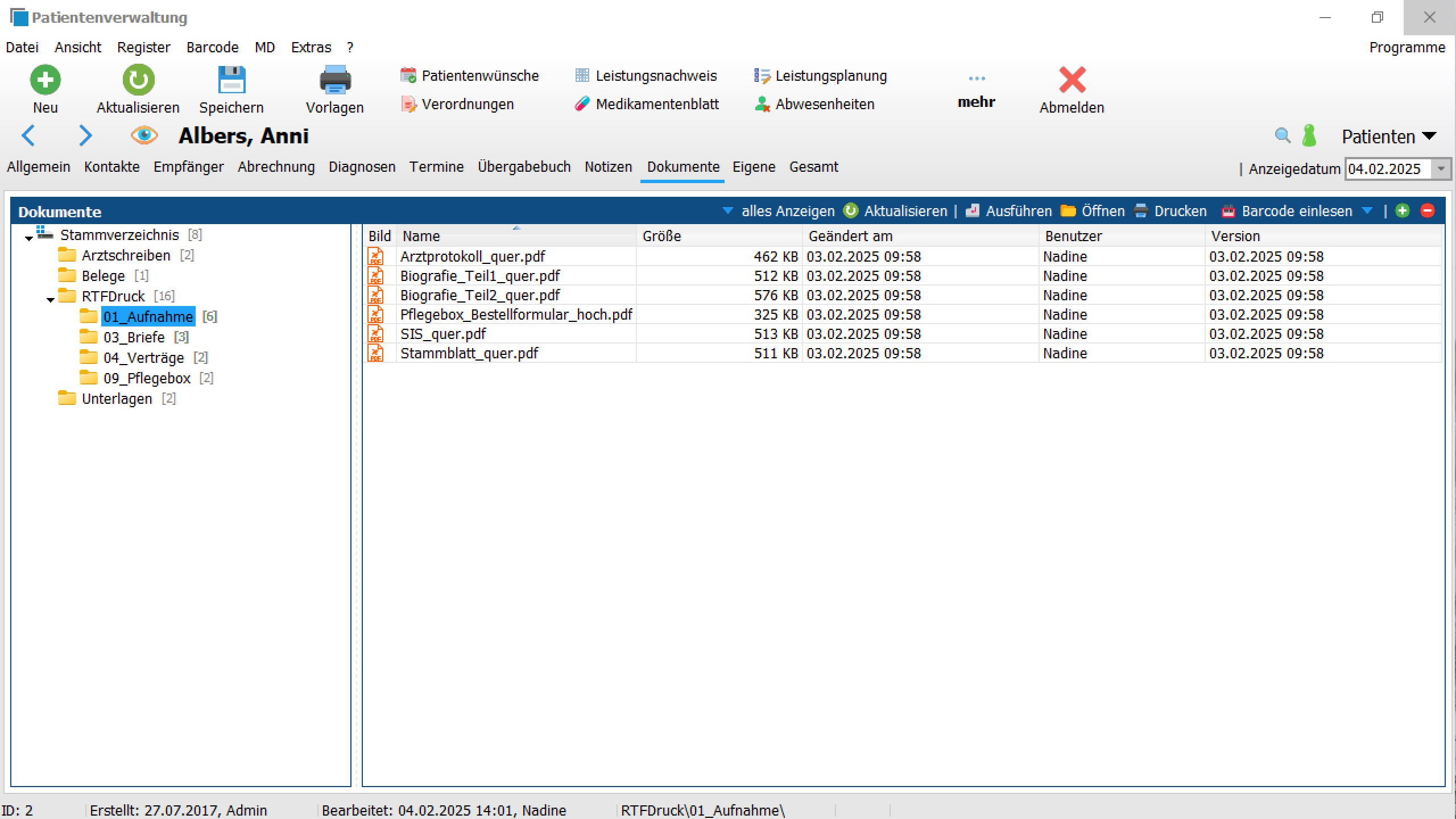Click the green add document plus icon
The image size is (1456, 819).
(1403, 211)
